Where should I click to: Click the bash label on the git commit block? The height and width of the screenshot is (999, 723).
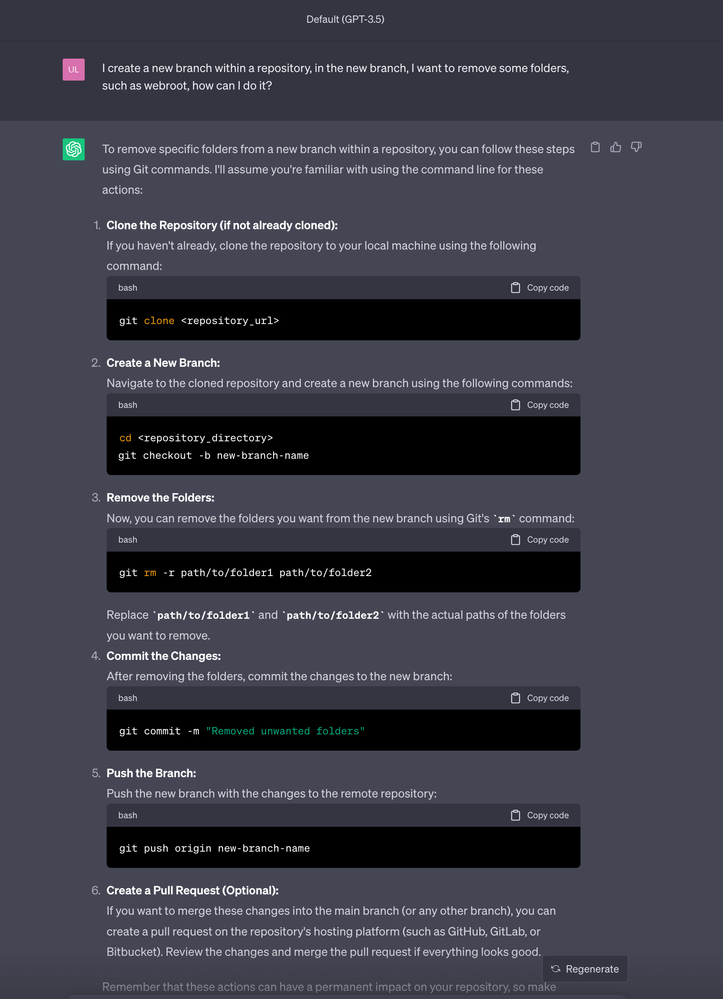point(127,698)
